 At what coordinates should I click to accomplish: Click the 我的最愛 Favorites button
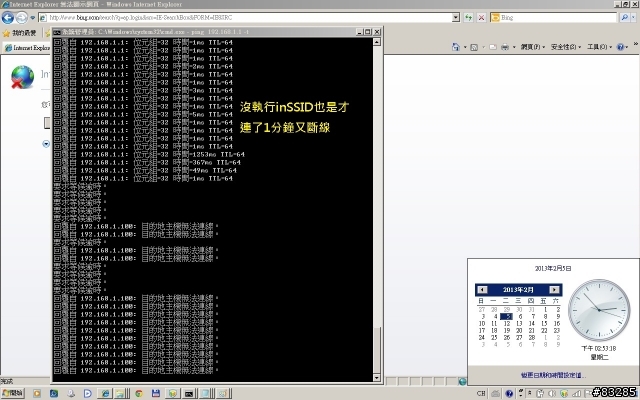point(20,33)
